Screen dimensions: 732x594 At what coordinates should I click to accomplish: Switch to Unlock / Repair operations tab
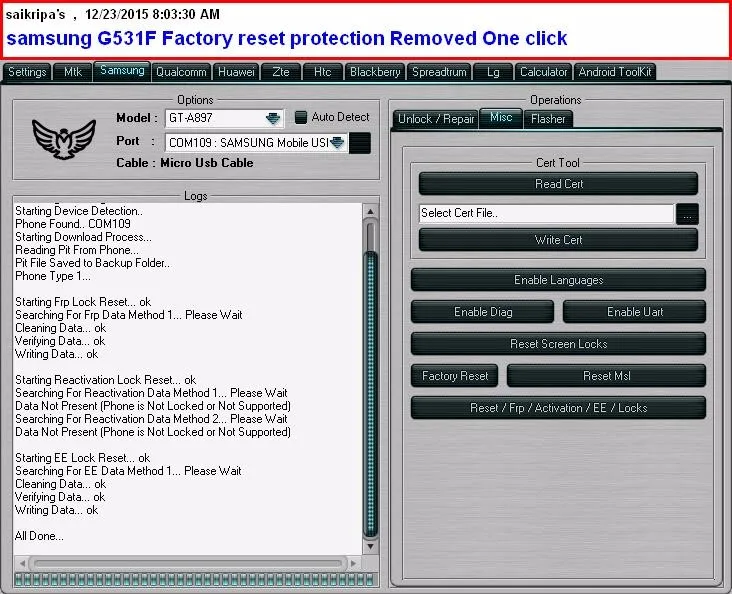[436, 119]
